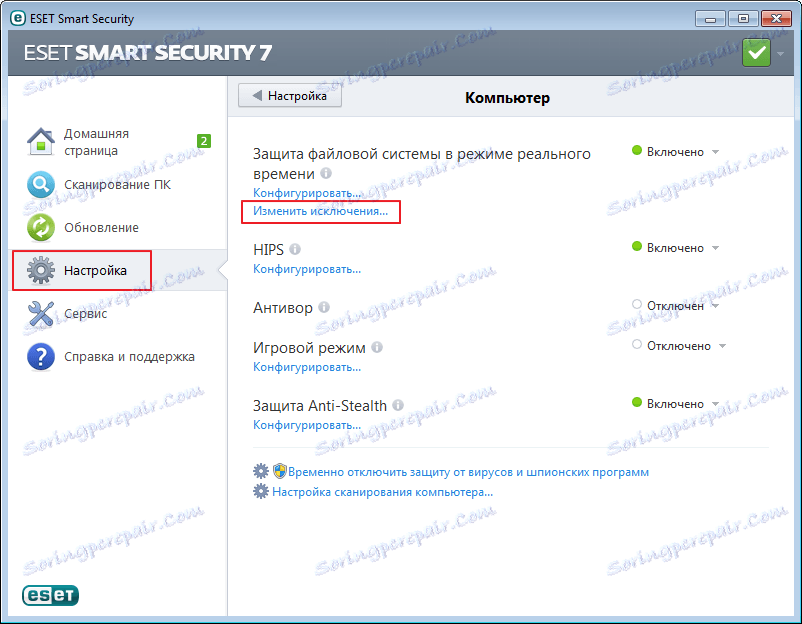Minimize the ESET Smart Security window
Viewport: 802px width, 624px height.
point(710,19)
